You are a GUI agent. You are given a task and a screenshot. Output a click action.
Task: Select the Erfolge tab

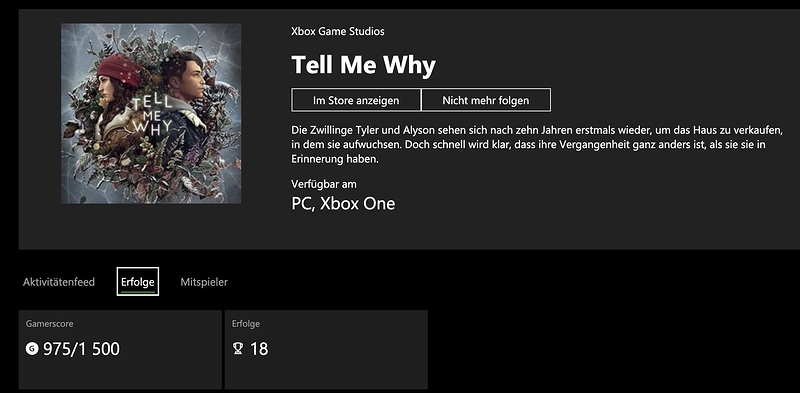tap(138, 281)
